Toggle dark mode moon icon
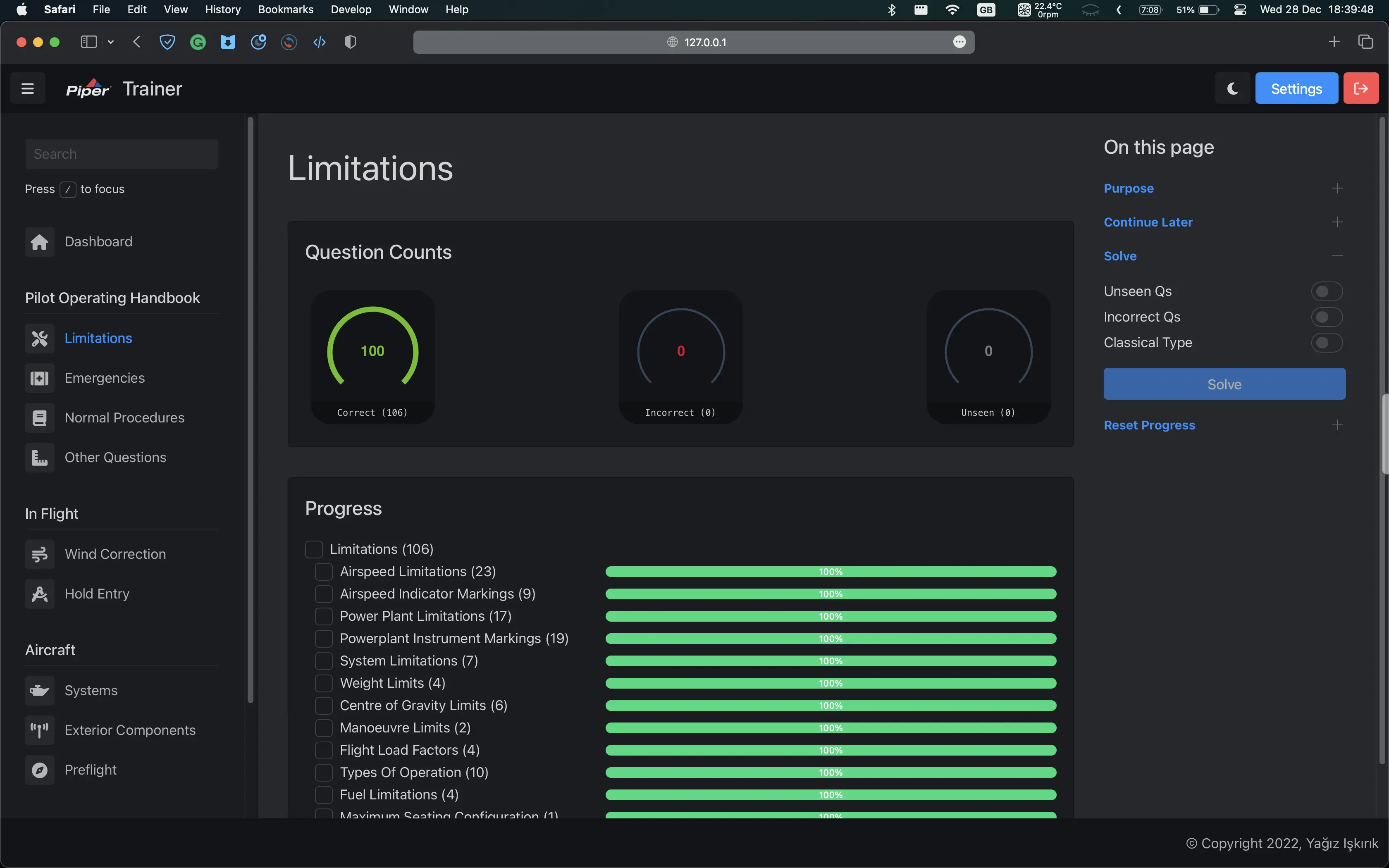The image size is (1389, 868). click(1232, 88)
